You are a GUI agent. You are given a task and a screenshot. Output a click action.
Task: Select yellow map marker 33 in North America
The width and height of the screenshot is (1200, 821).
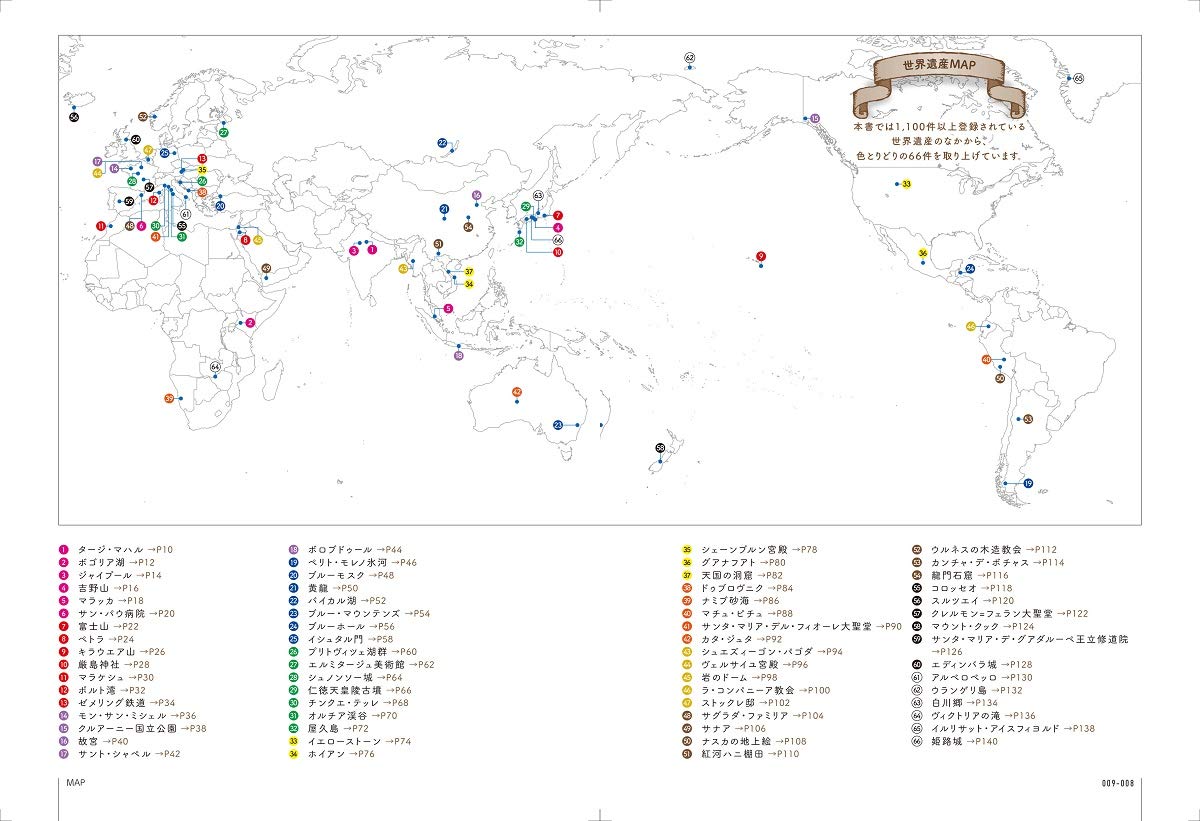pos(906,184)
